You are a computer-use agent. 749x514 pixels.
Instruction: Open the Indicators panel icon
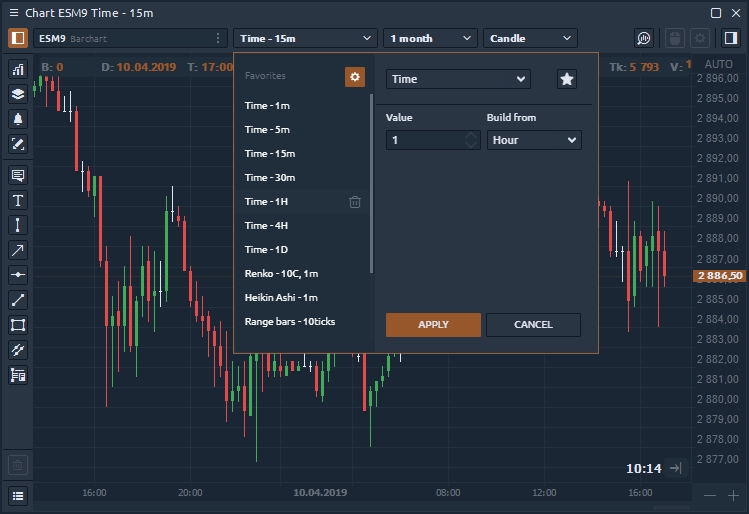coord(18,70)
